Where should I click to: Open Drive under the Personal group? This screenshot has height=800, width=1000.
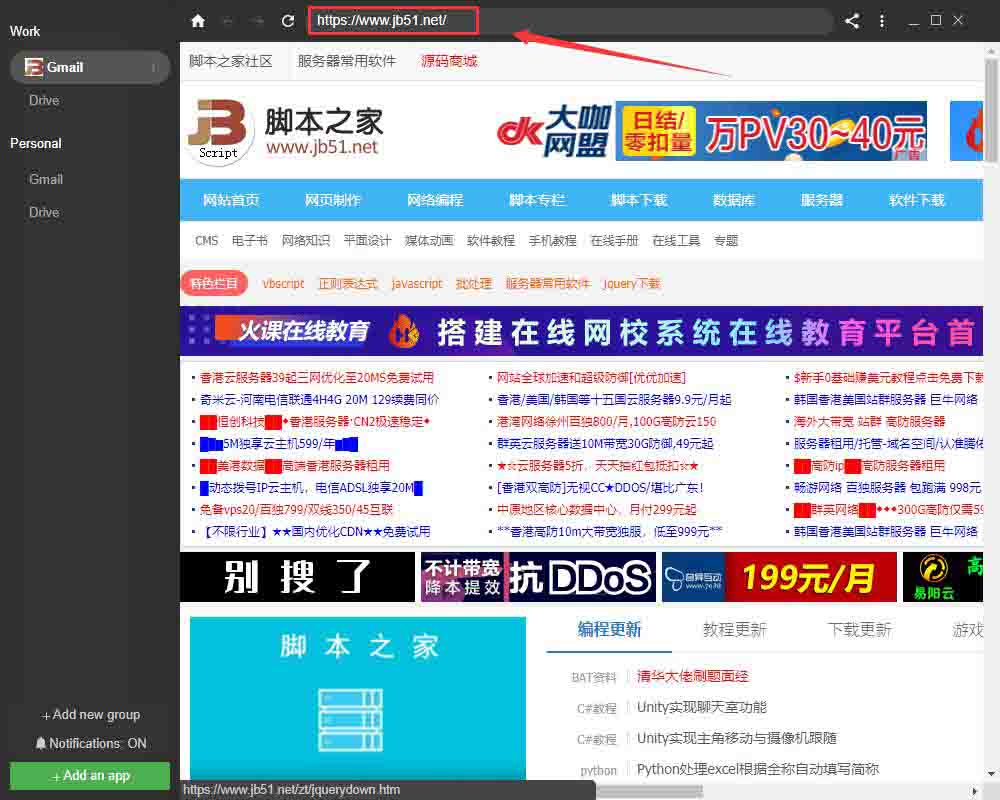tap(44, 212)
